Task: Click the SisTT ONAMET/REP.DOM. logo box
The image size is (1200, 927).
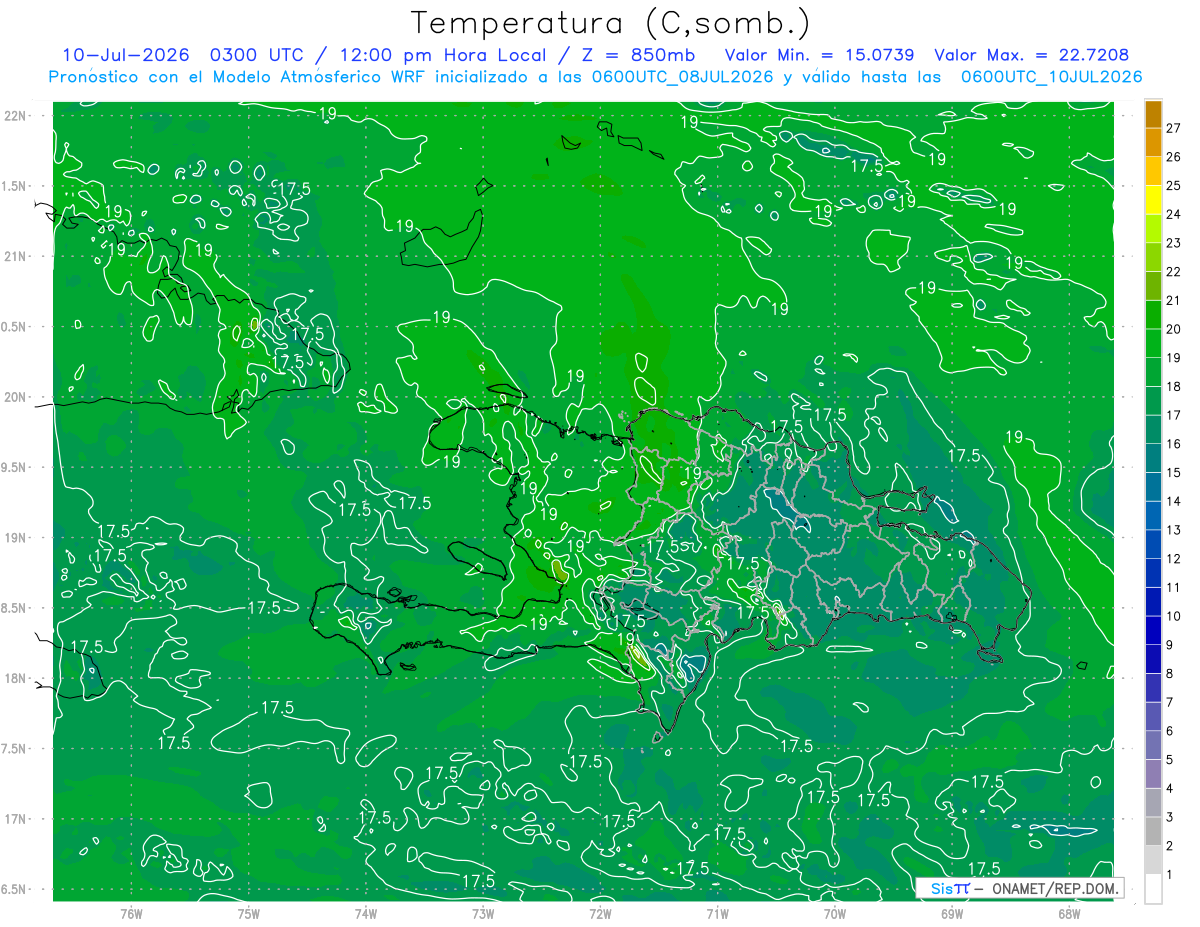Action: pyautogui.click(x=1019, y=888)
